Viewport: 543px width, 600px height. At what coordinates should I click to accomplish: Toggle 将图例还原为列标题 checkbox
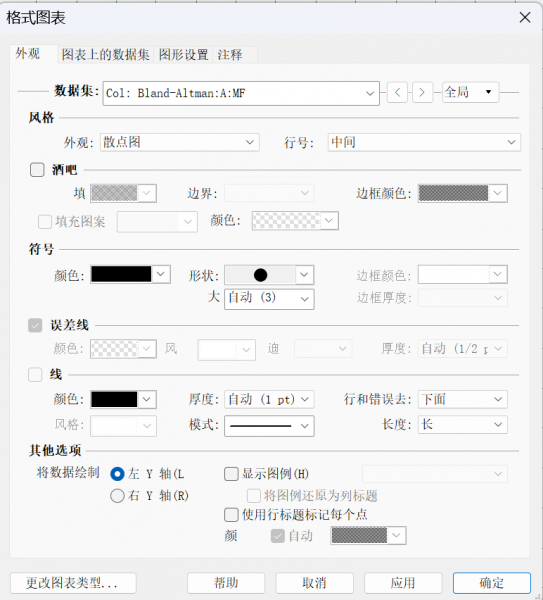coord(254,496)
